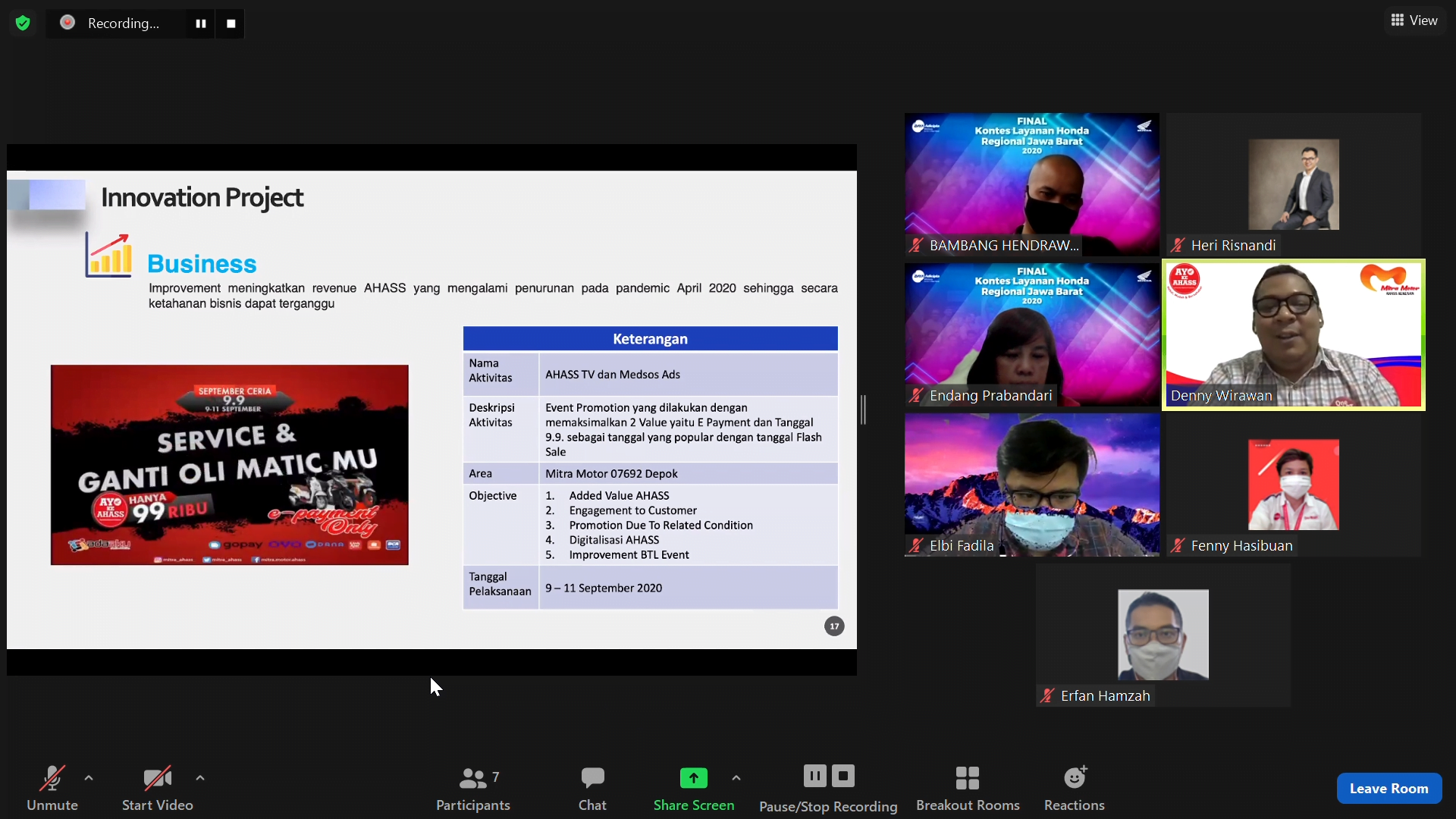The image size is (1456, 819).
Task: Click the muted mic icon on Erfan Hamzah
Action: (1047, 695)
